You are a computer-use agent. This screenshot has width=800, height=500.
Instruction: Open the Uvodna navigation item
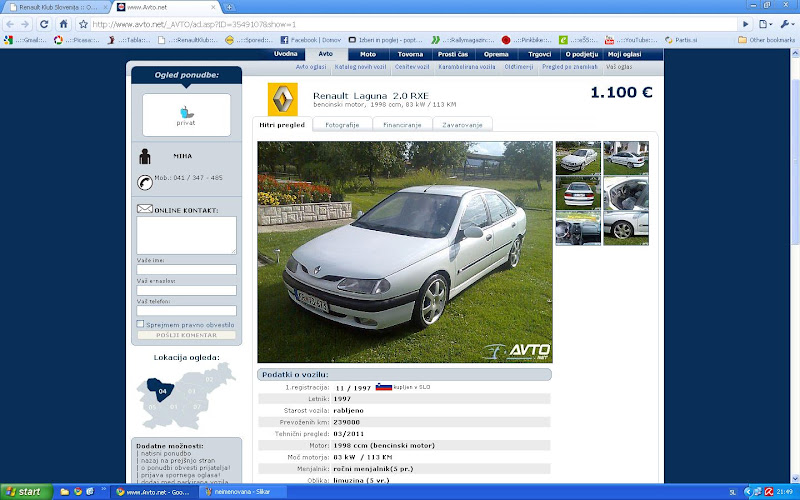pos(285,54)
